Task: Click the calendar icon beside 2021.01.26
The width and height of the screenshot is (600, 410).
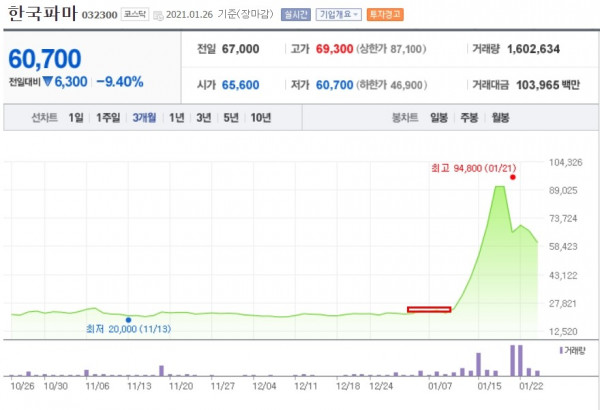Action: (x=158, y=15)
